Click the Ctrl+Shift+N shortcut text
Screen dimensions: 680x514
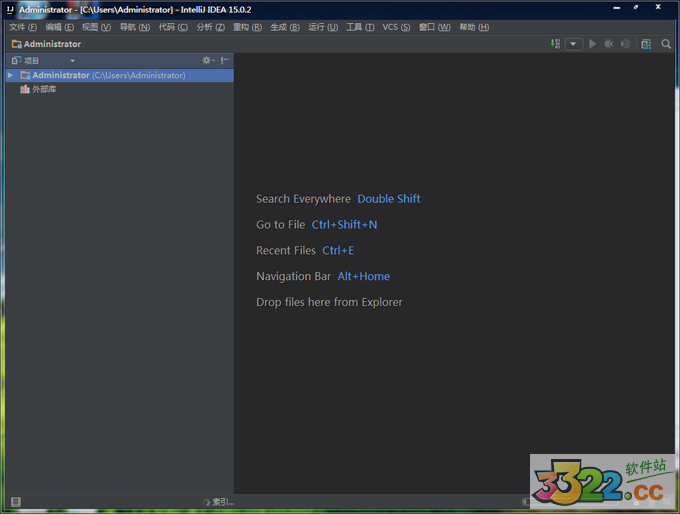pos(344,225)
